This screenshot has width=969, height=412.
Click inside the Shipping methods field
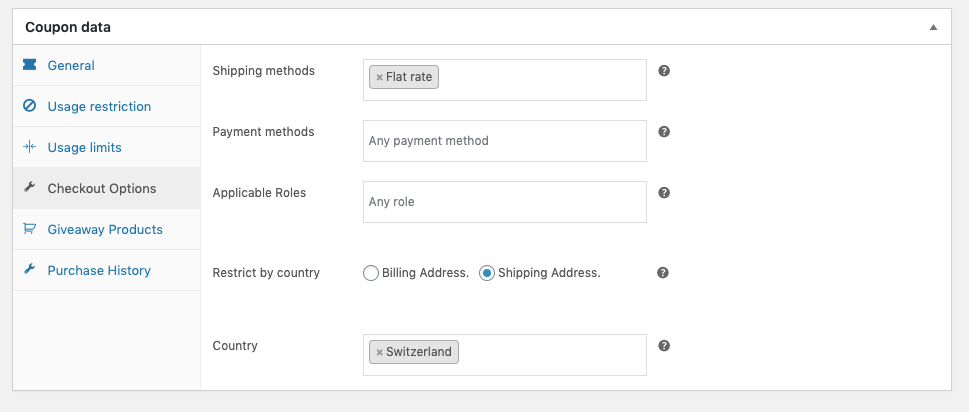tap(540, 79)
